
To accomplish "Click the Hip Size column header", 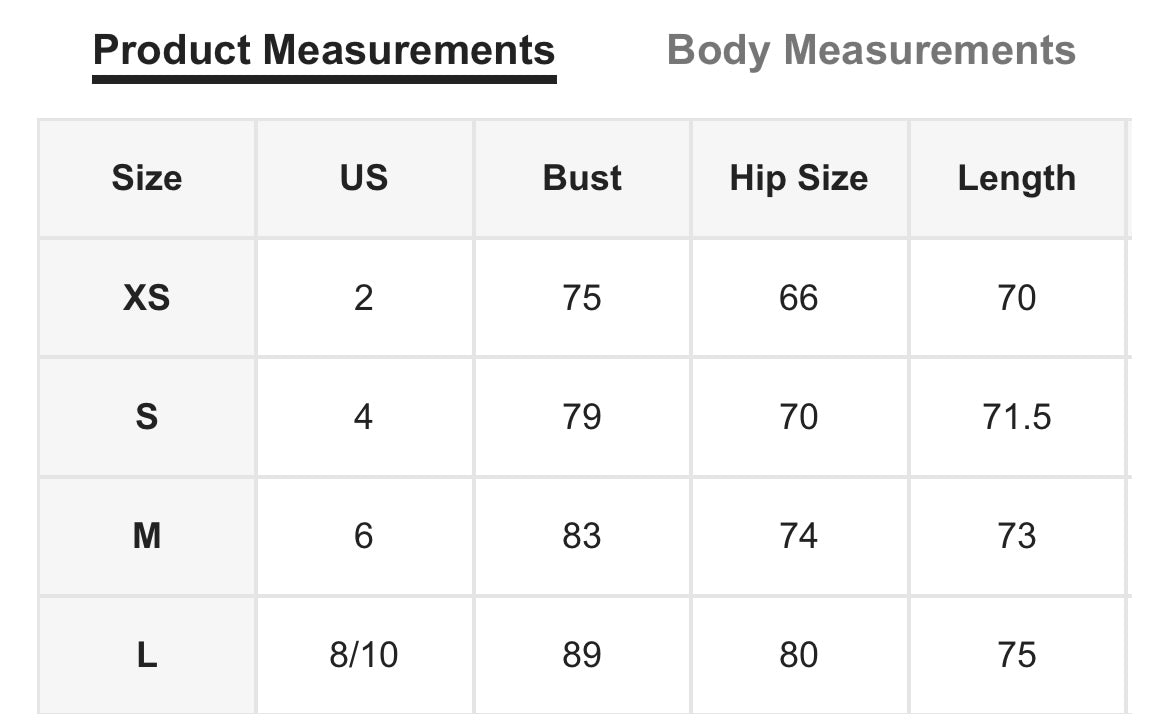I will click(799, 178).
